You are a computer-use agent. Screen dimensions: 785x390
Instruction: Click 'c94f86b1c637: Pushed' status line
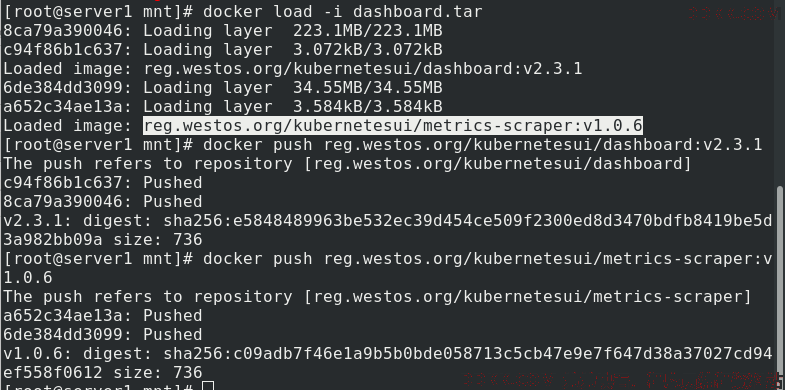[x=103, y=183]
